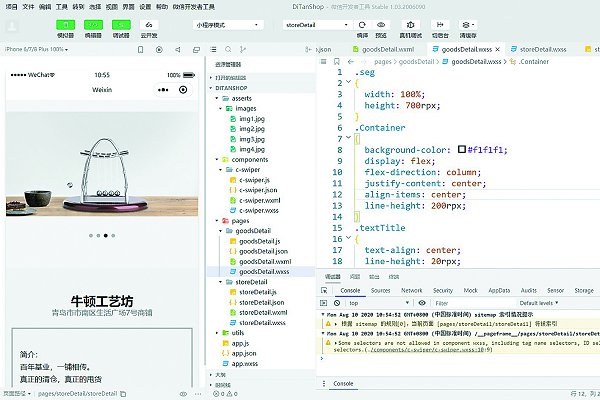Start 真机调试 remote device debugging
Image resolution: width=600 pixels, height=400 pixels.
pyautogui.click(x=410, y=25)
